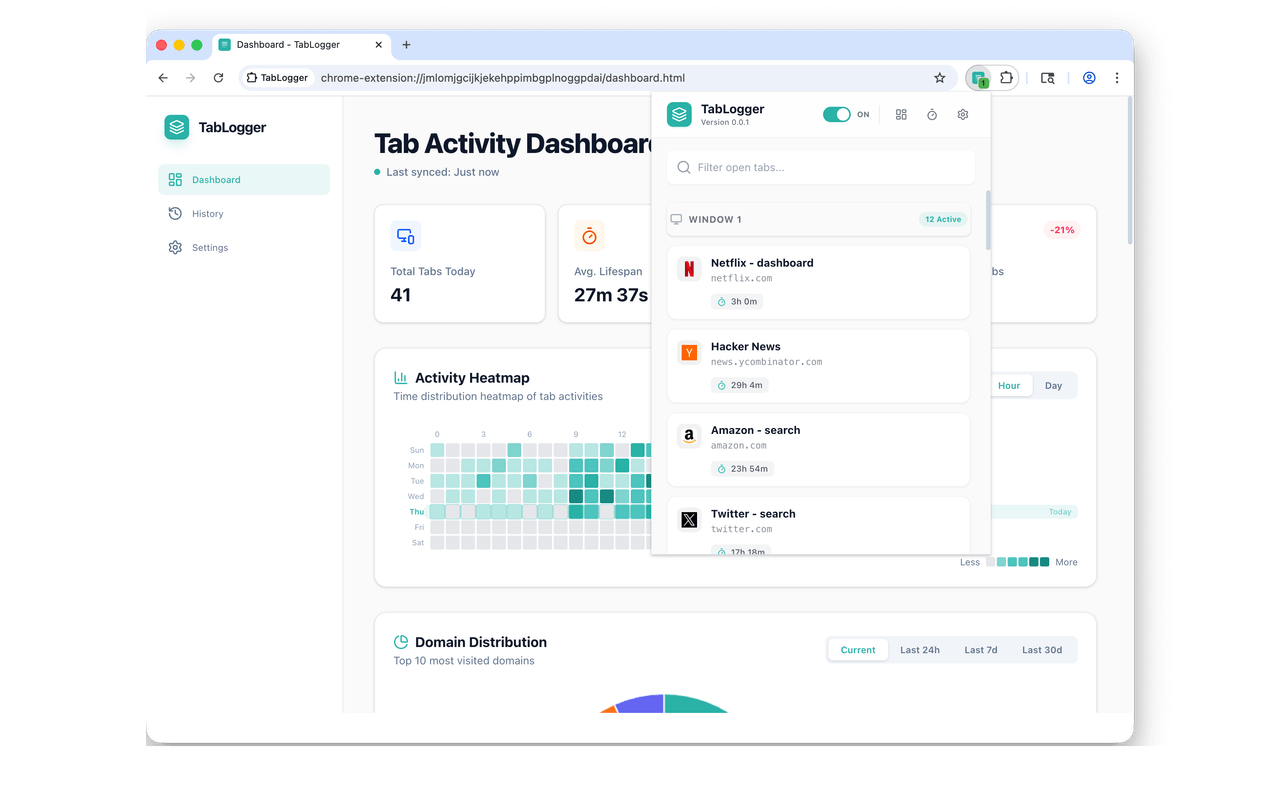Open dashboard grid icon in TabLogger popup
1280x800 pixels.
tap(901, 115)
